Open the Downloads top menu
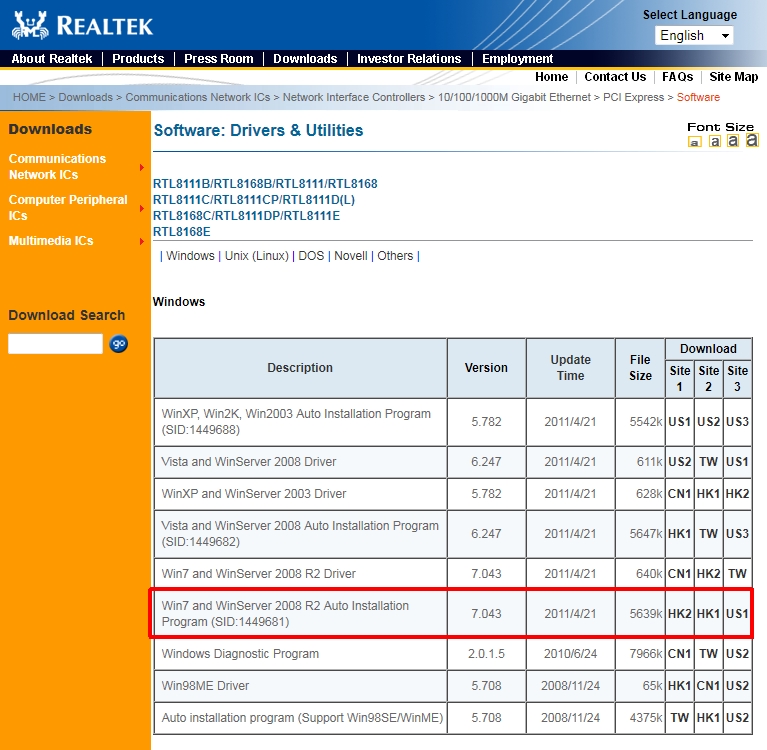The height and width of the screenshot is (750, 767). click(x=305, y=59)
